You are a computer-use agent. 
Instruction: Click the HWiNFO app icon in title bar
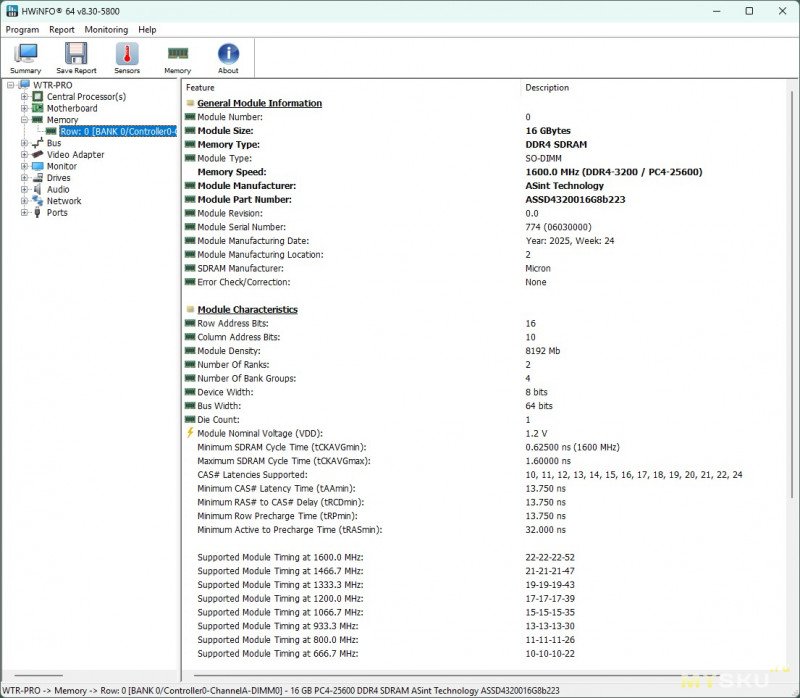[x=12, y=11]
